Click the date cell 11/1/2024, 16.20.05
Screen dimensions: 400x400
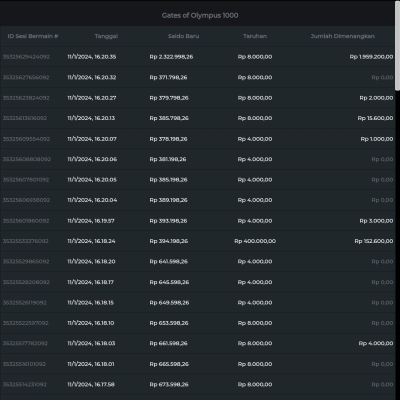pos(92,180)
